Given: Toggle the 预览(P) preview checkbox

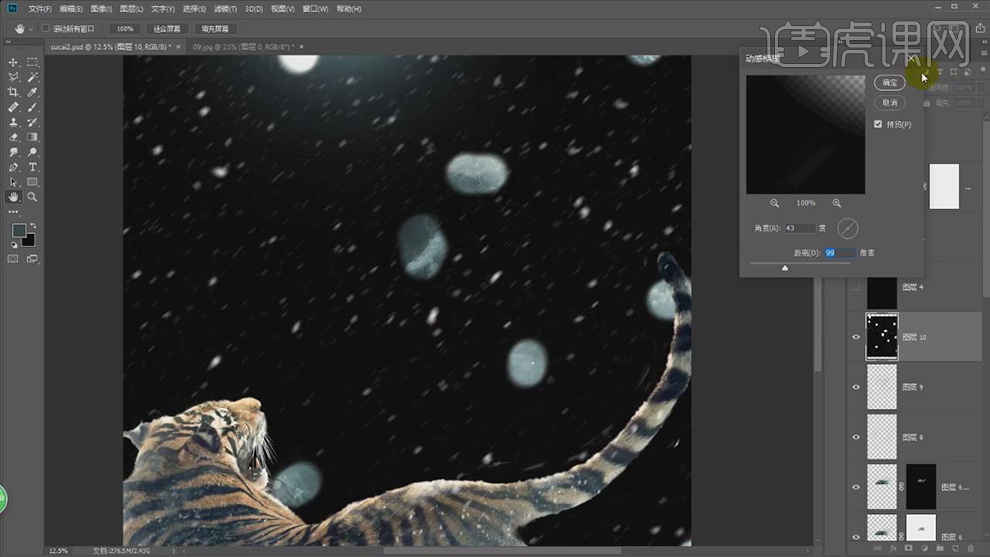Looking at the screenshot, I should coord(878,125).
